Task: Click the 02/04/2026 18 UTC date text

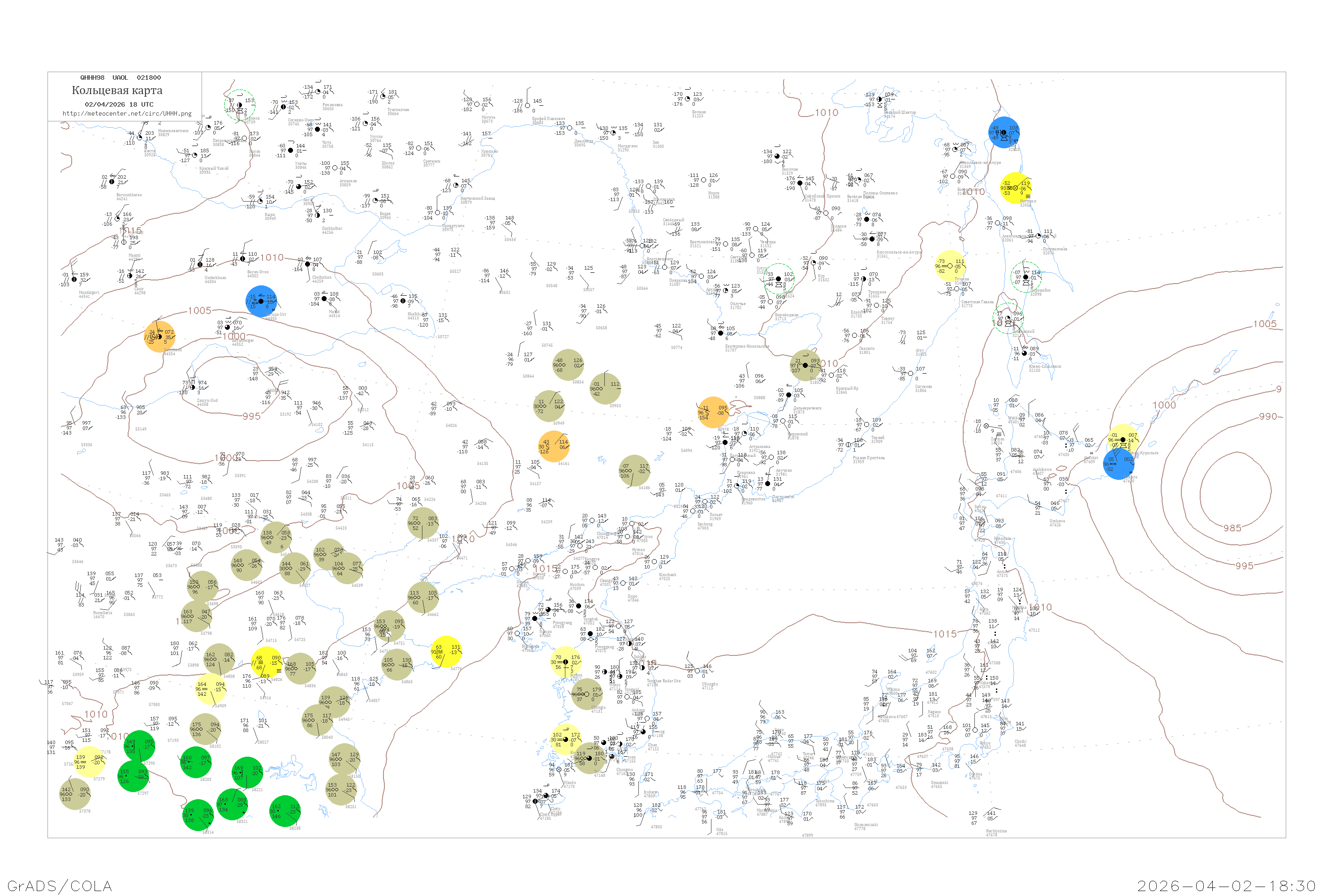Action: point(119,104)
